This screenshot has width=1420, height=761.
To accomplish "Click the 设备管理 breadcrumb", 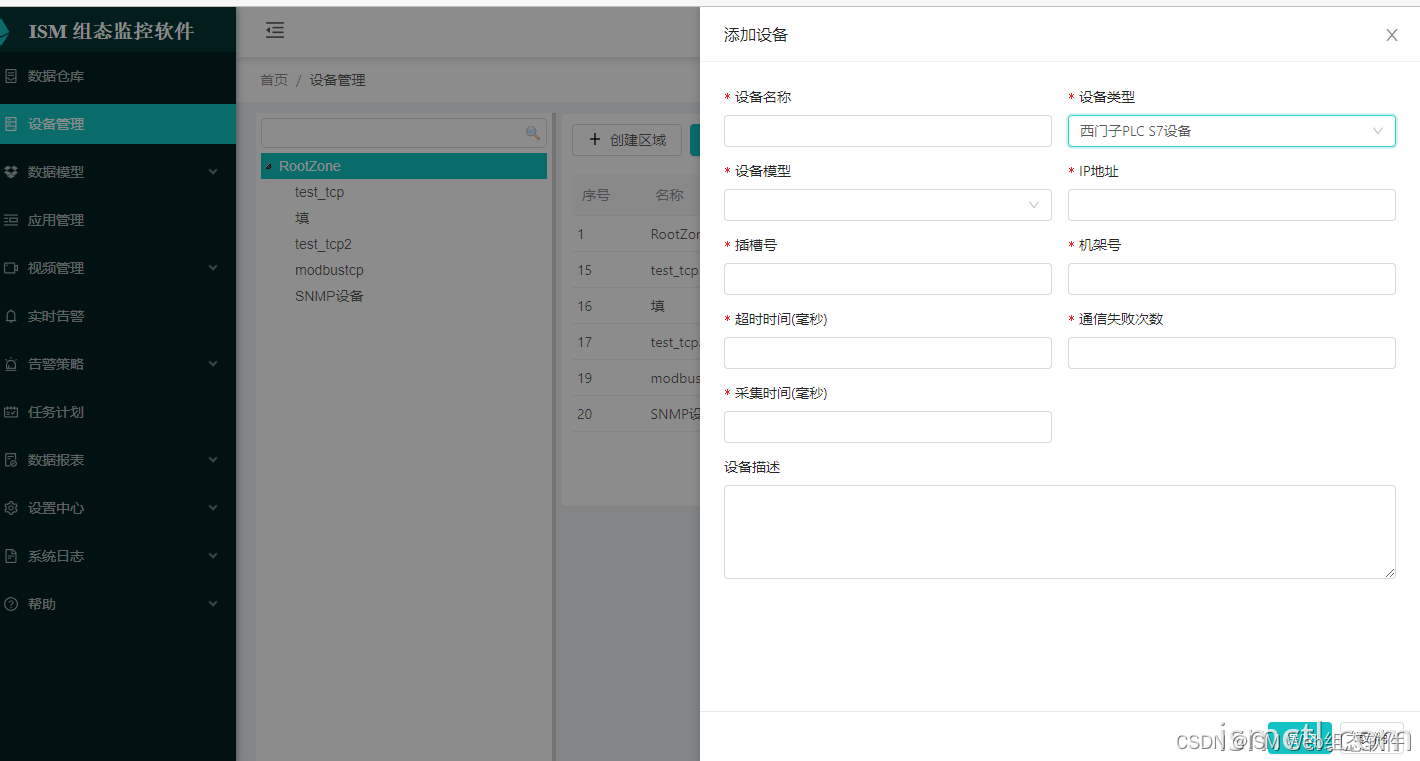I will [x=337, y=80].
